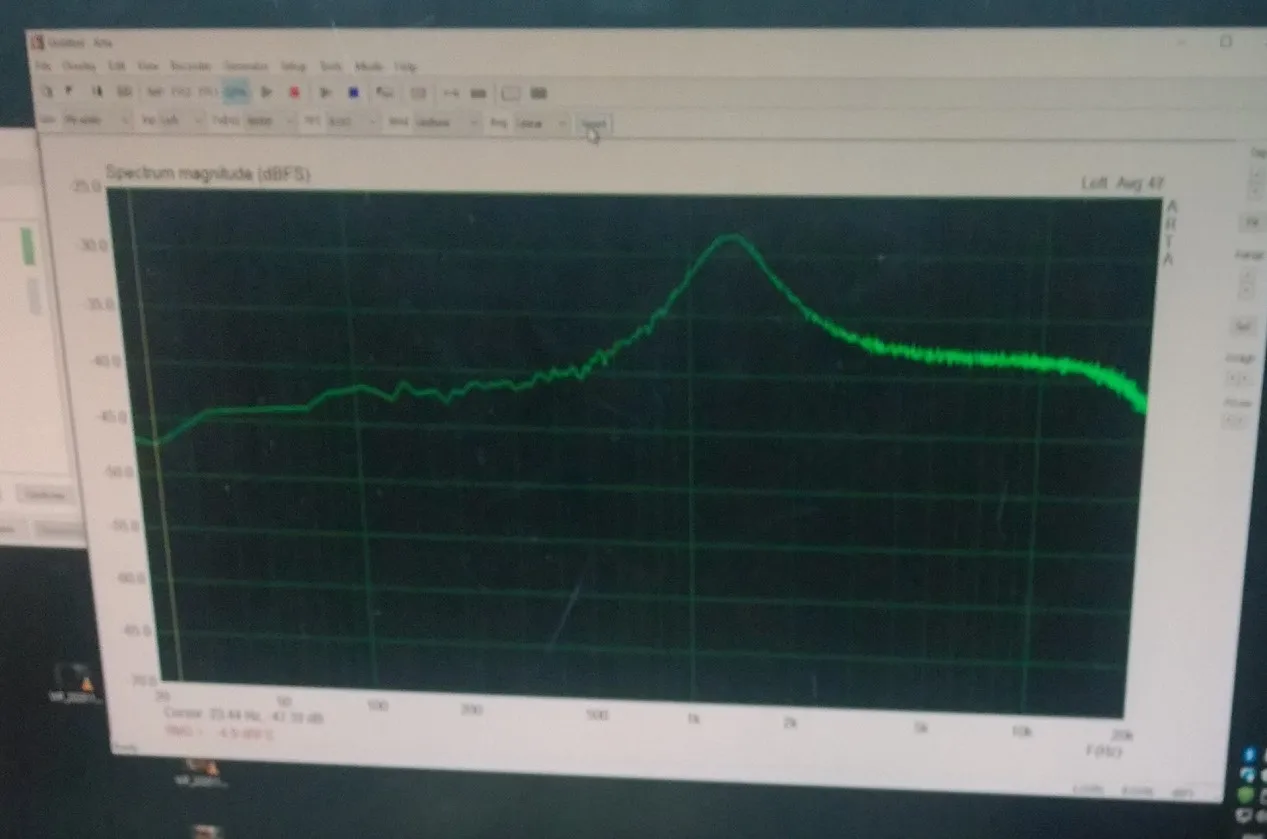Start the generator with second play icon

[325, 93]
